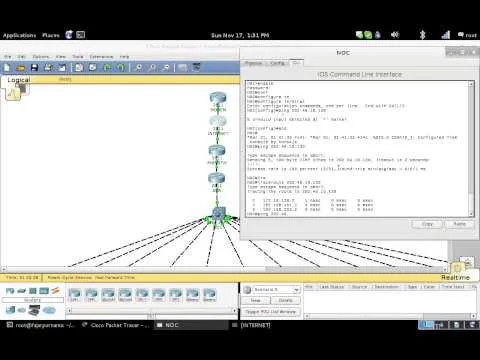Open the Applications menu in top panel
Viewport: 480px width, 360px height.
(x=19, y=35)
